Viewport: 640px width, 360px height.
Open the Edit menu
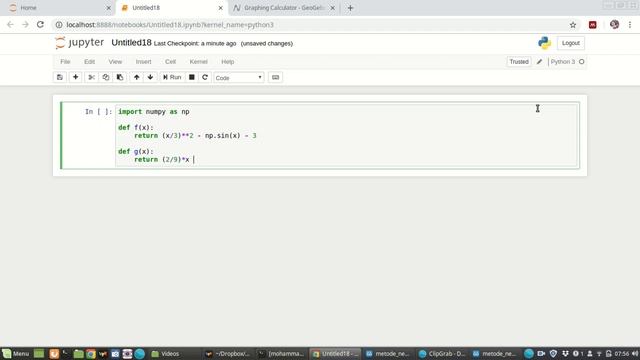click(x=89, y=62)
